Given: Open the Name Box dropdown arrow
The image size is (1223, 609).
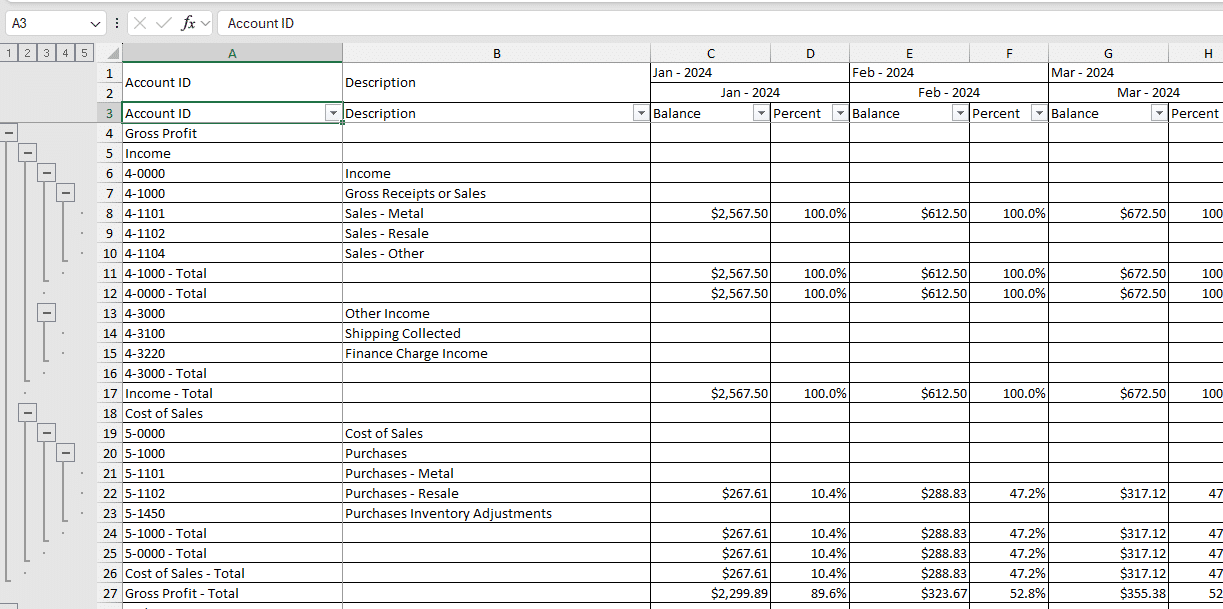Looking at the screenshot, I should tap(96, 23).
